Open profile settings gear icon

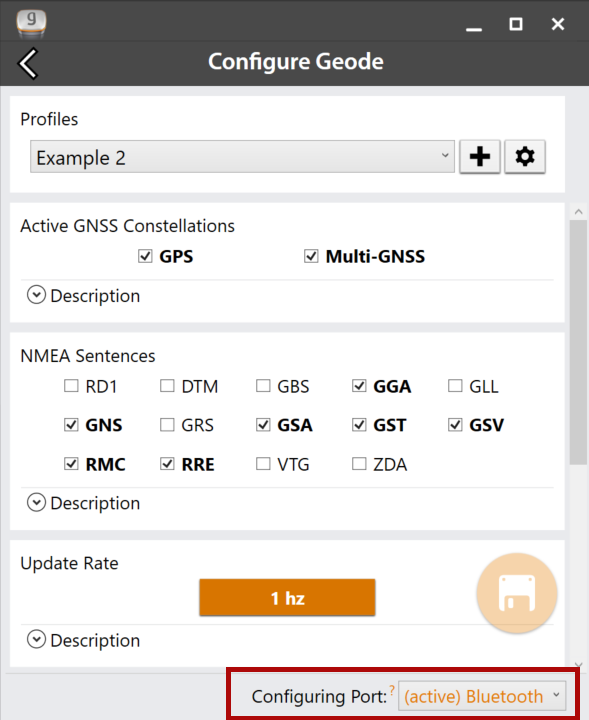[x=525, y=157]
